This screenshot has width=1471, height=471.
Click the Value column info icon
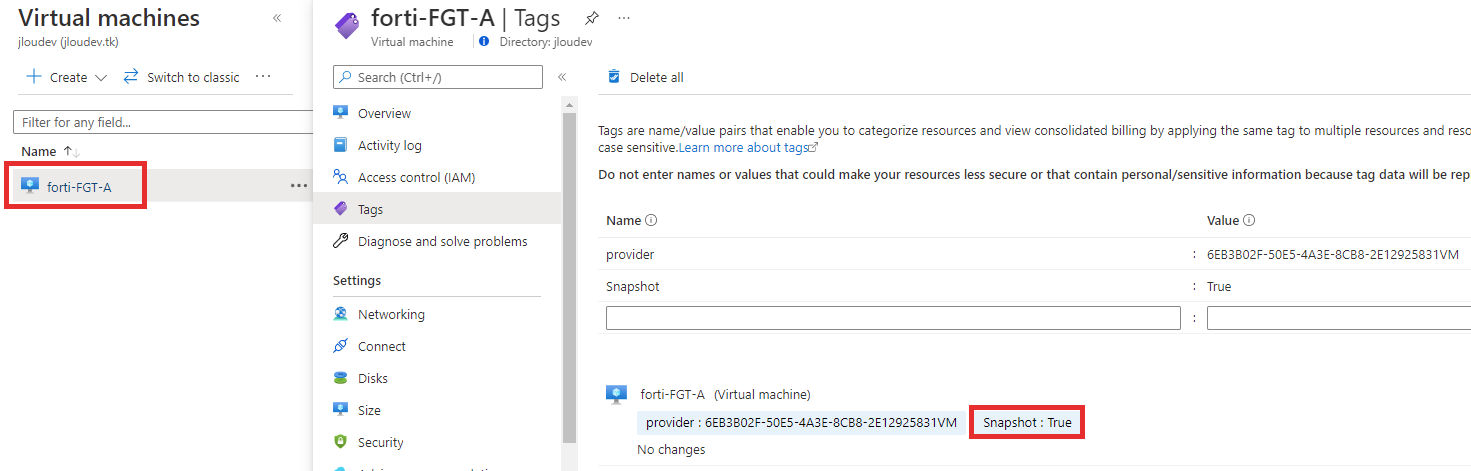tap(1249, 221)
